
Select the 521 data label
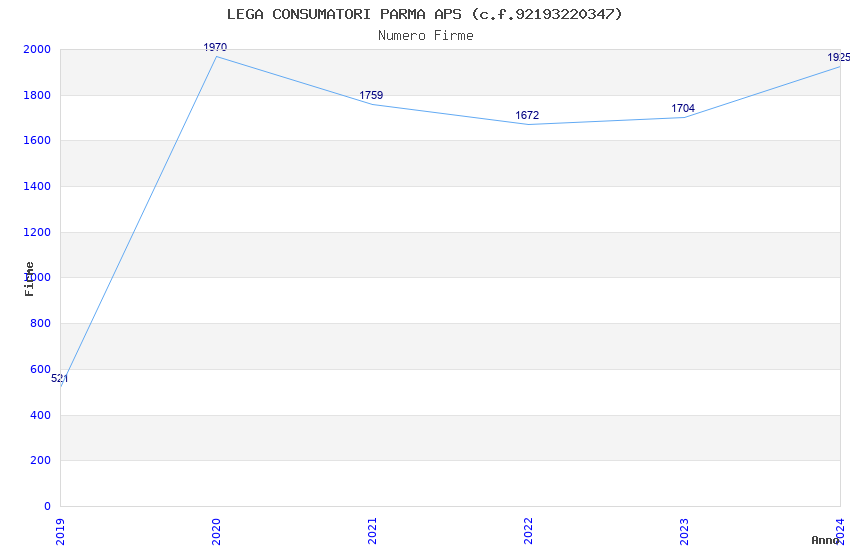point(60,379)
